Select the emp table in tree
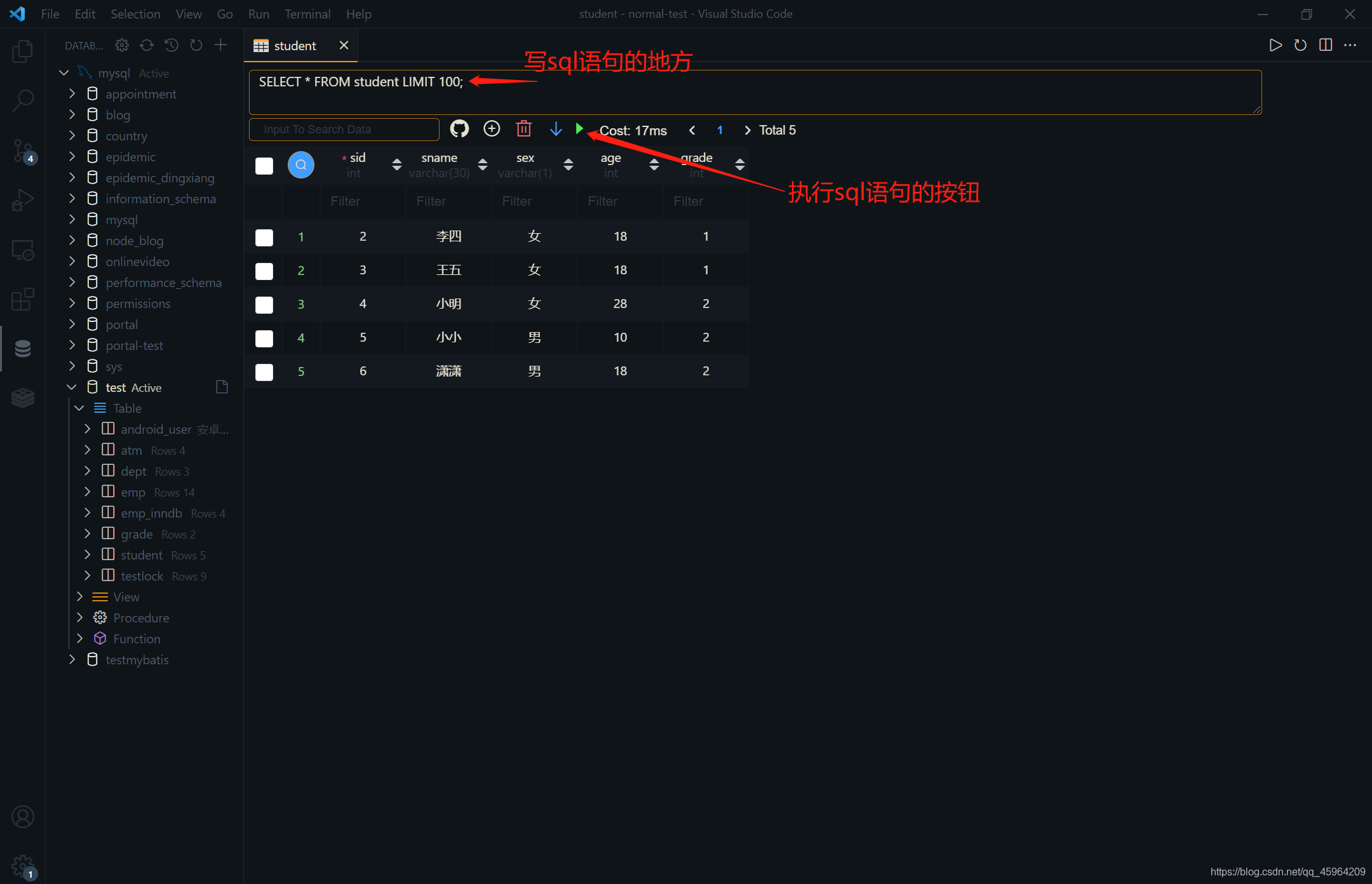 click(x=133, y=492)
